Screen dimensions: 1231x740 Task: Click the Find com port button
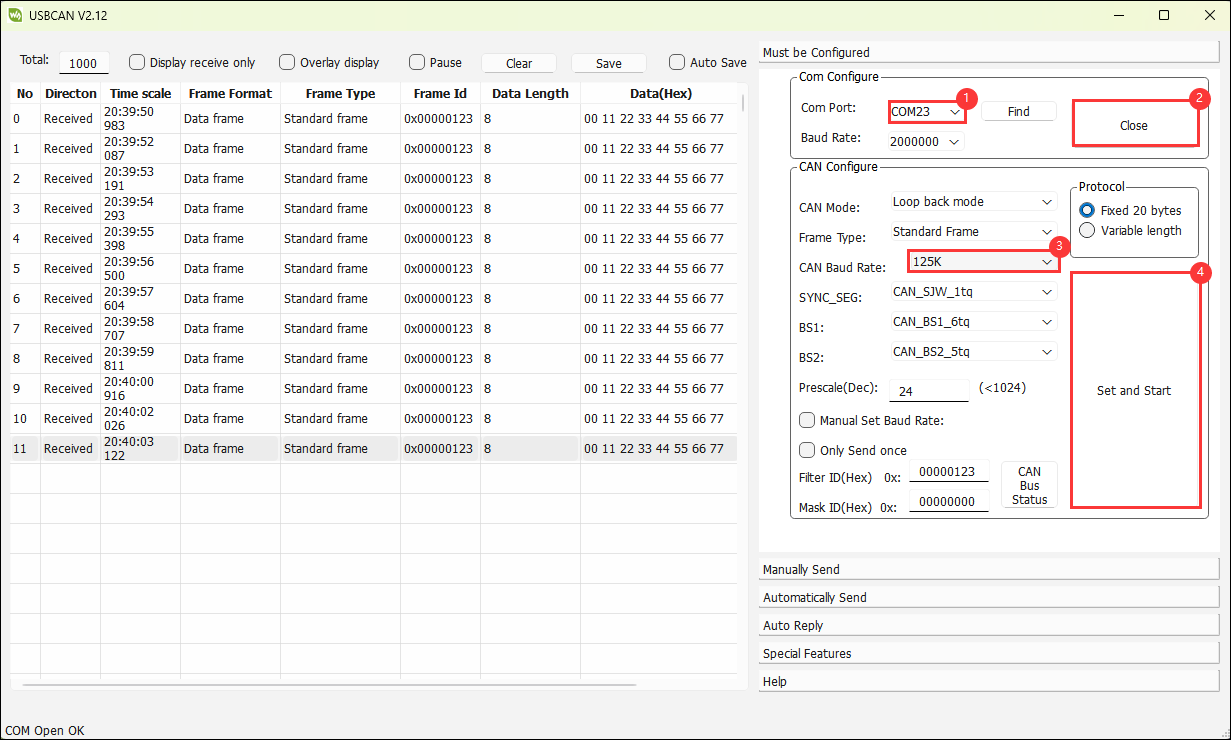click(1018, 111)
